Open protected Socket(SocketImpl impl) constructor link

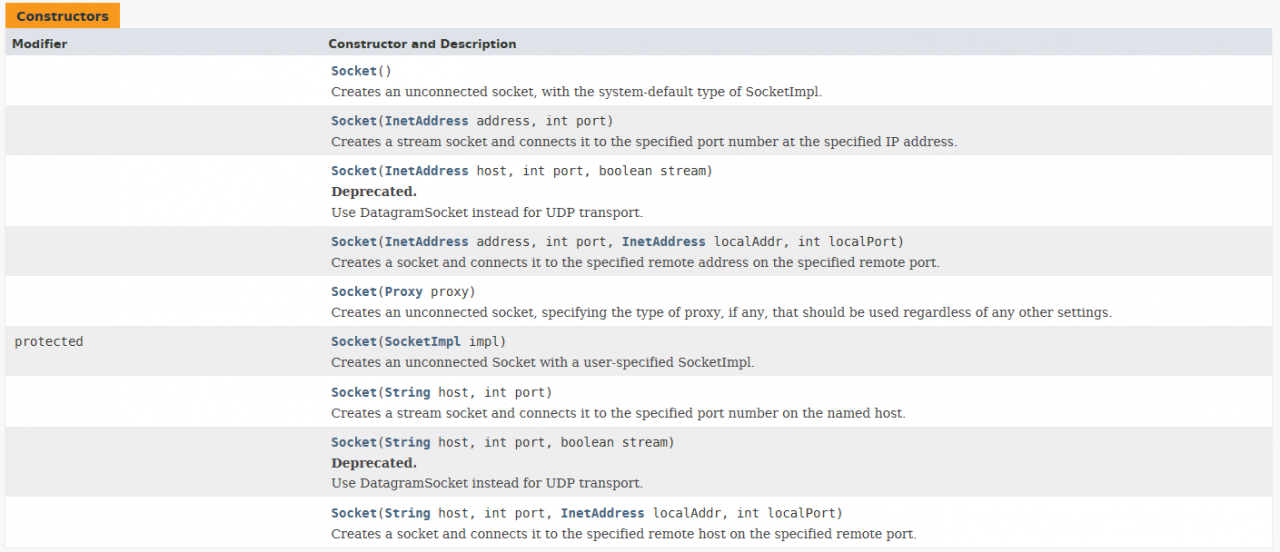point(354,342)
